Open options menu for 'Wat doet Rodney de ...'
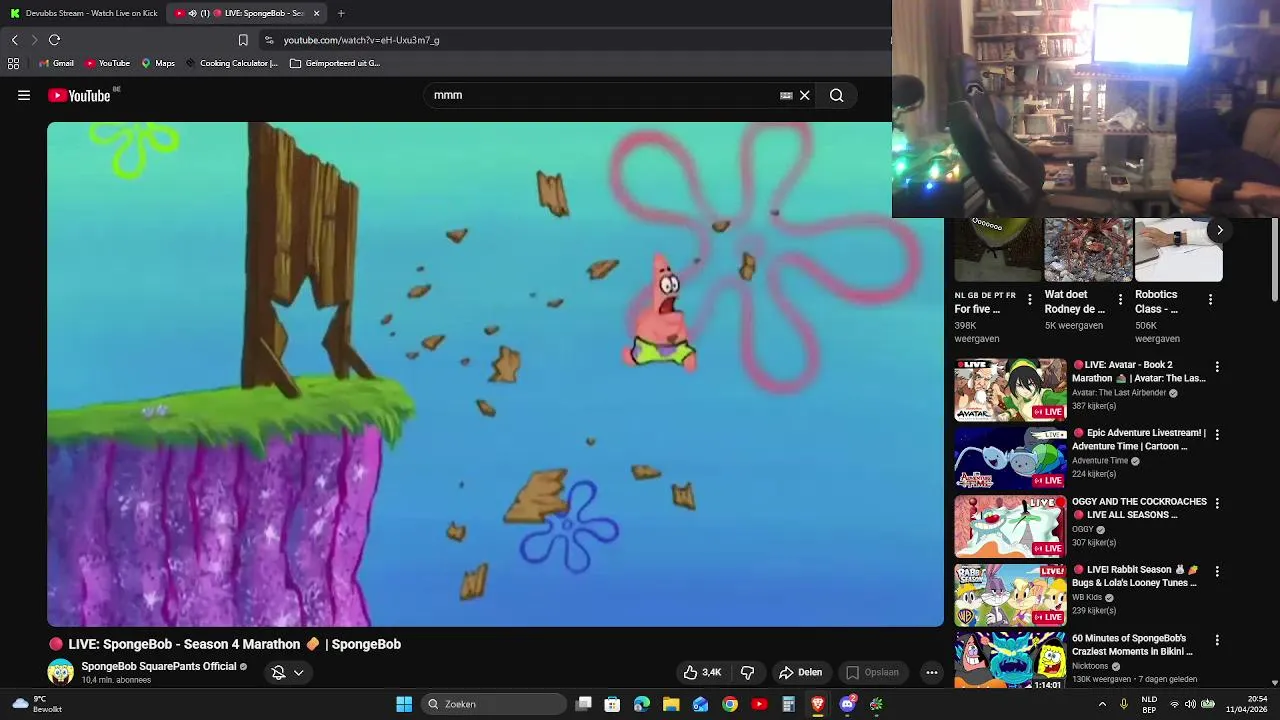 tap(1120, 299)
